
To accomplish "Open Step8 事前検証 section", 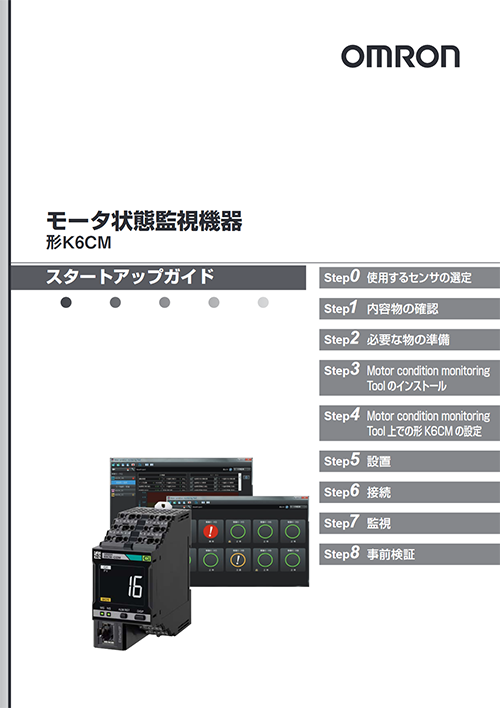I will [x=409, y=554].
